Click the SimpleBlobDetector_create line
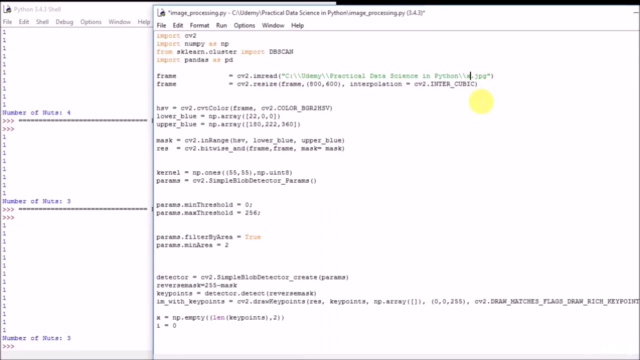 tap(253, 278)
